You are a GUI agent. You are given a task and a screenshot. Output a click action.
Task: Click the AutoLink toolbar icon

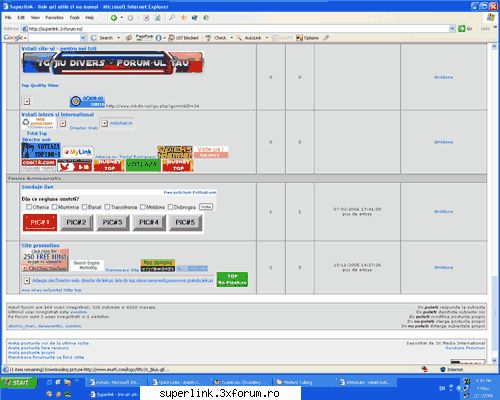click(x=239, y=38)
